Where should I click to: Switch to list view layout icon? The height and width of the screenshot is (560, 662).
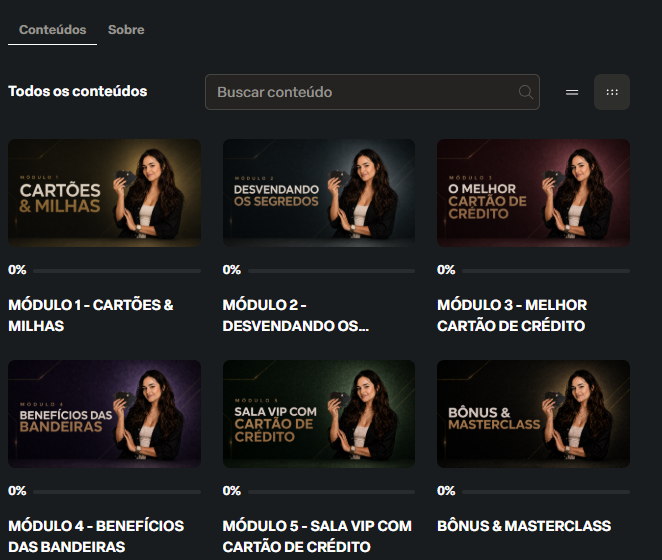(572, 92)
